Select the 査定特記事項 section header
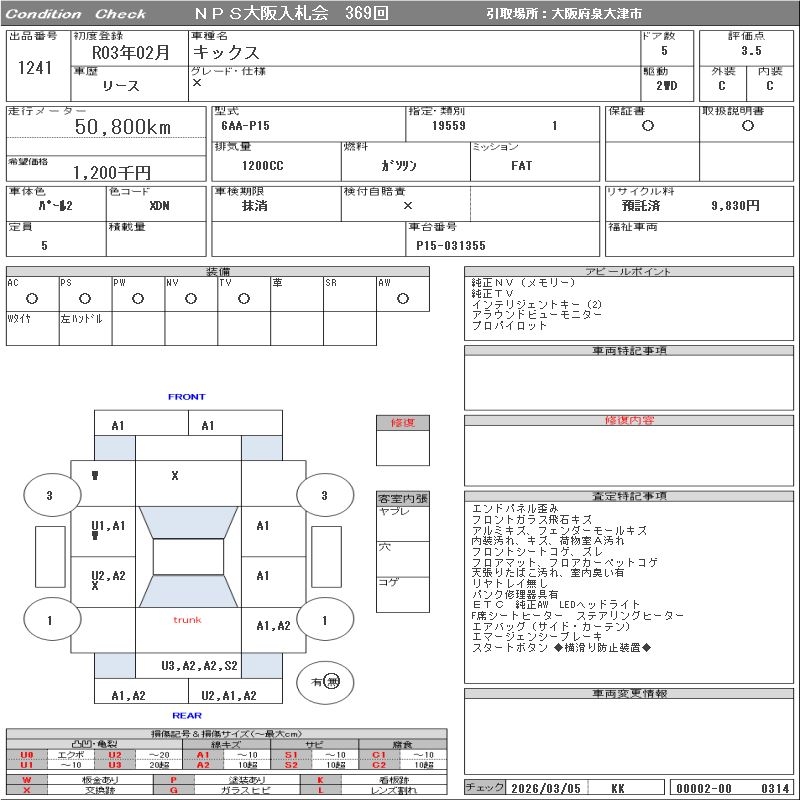The image size is (800, 800). (x=627, y=496)
